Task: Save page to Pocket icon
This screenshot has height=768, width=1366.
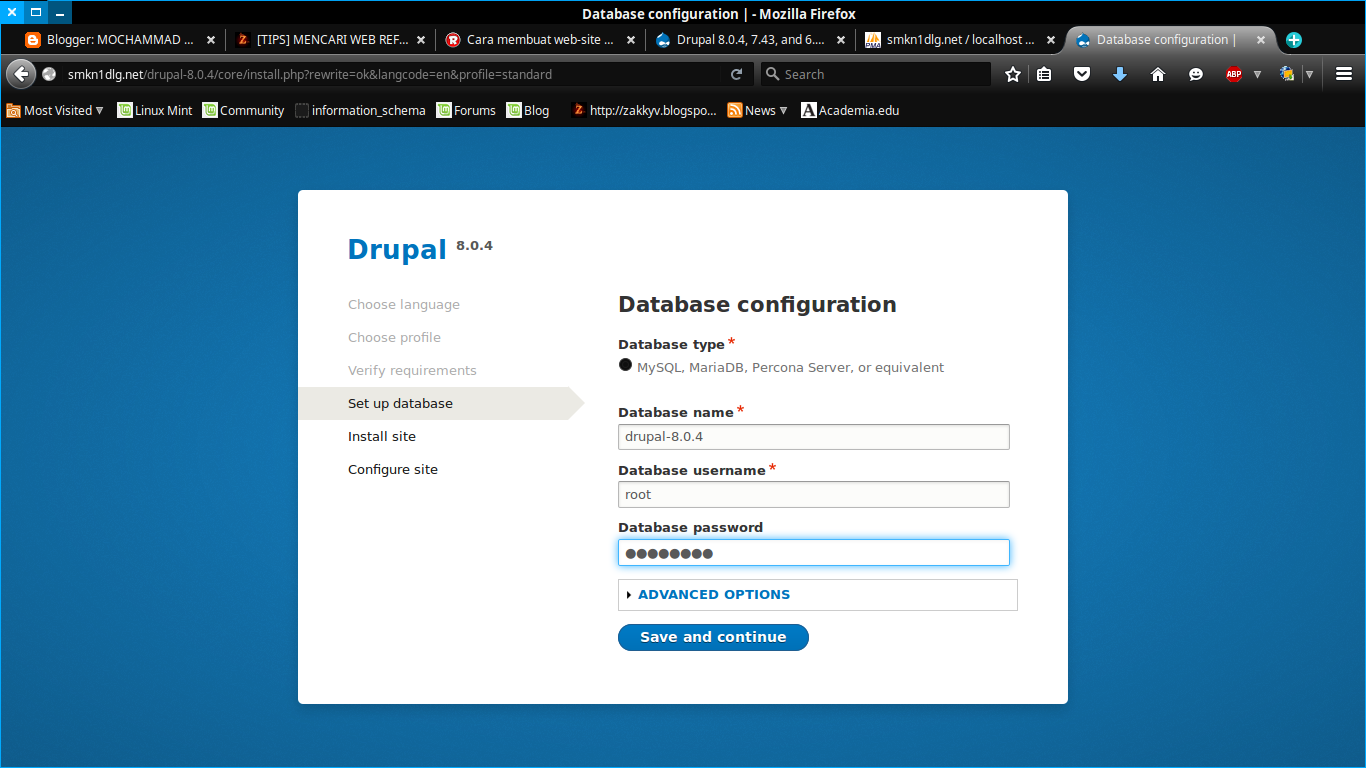Action: [1082, 74]
